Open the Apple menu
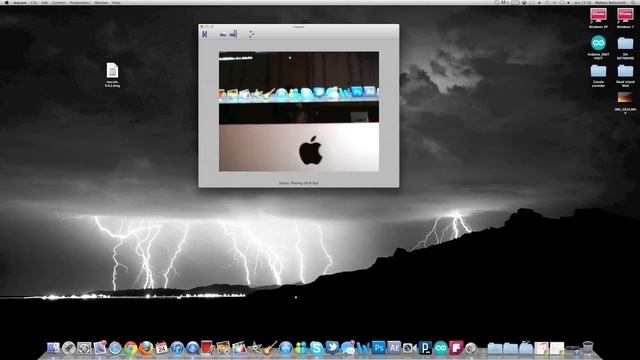 6,2
